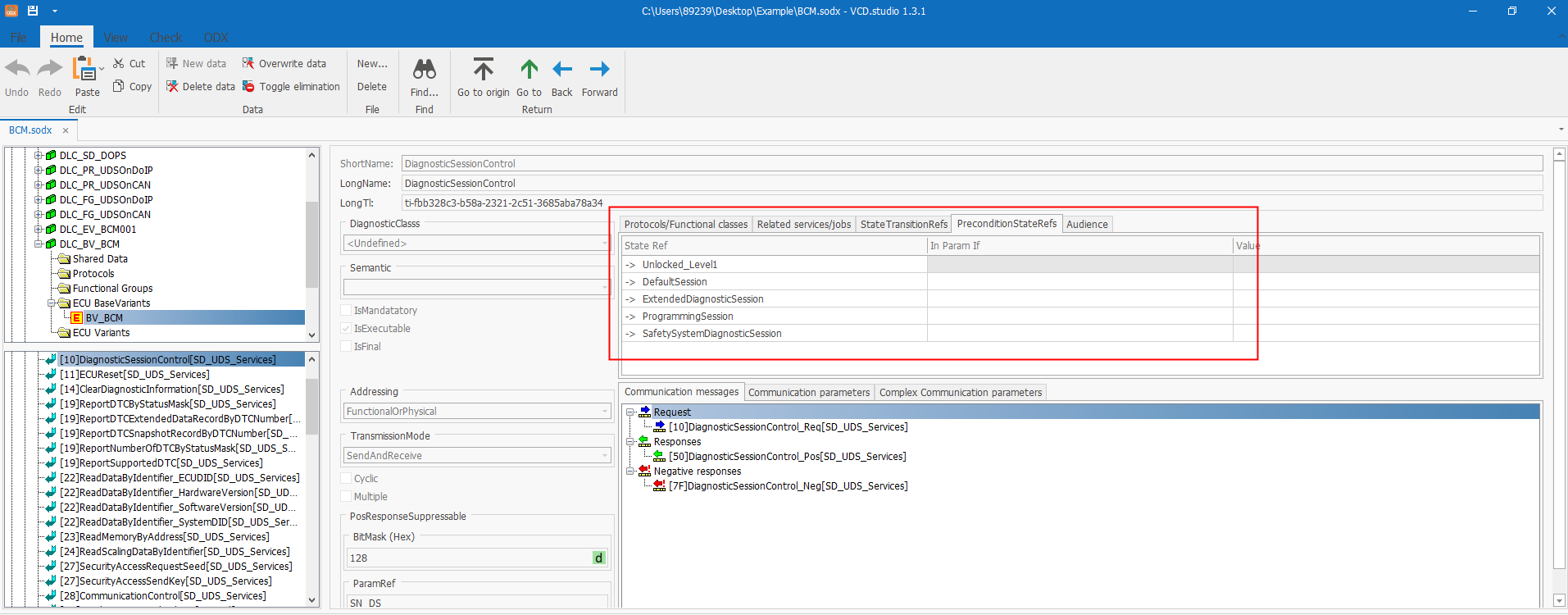
Task: Click the Paste clipboard icon
Action: pos(84,69)
